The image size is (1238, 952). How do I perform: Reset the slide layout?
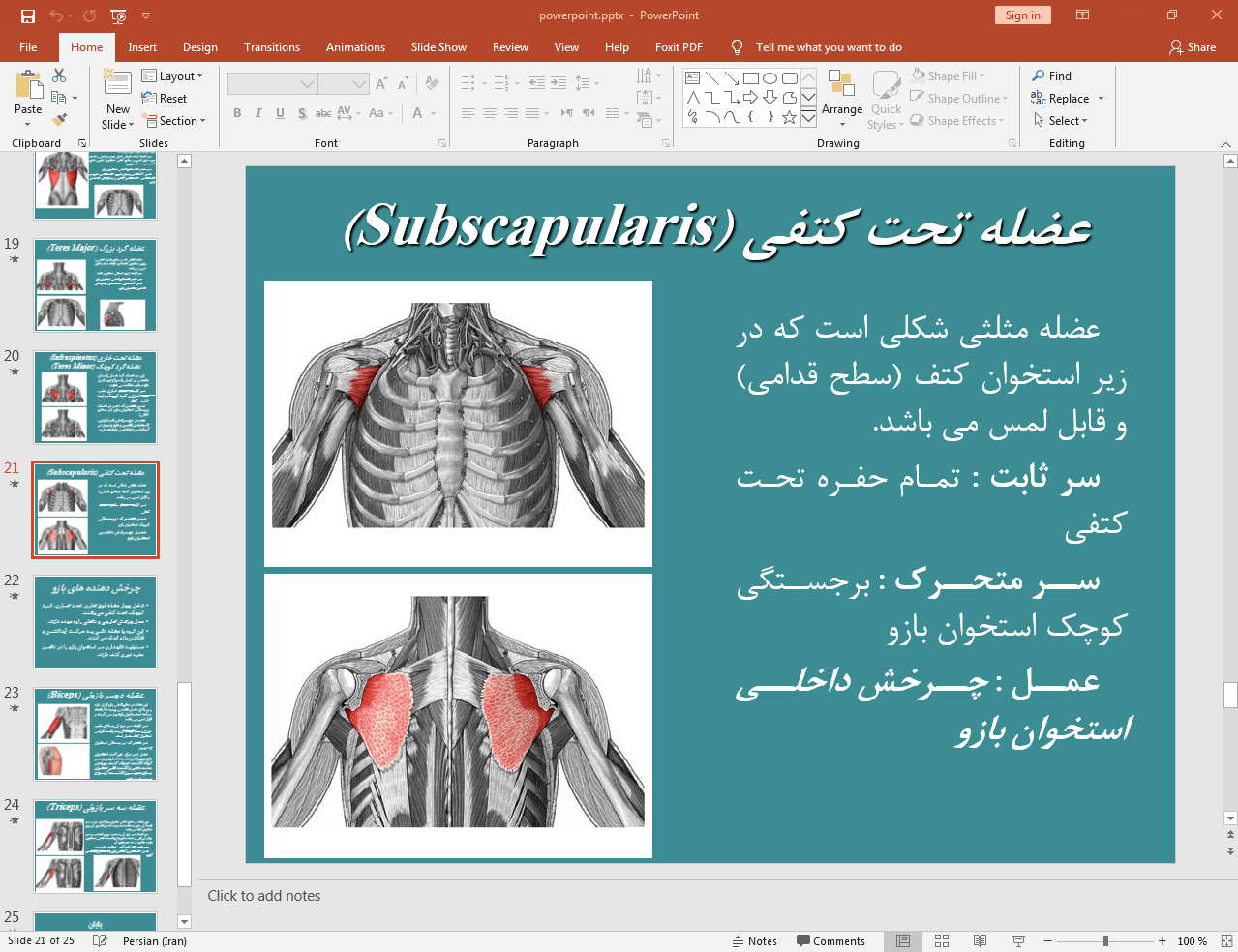(x=165, y=98)
